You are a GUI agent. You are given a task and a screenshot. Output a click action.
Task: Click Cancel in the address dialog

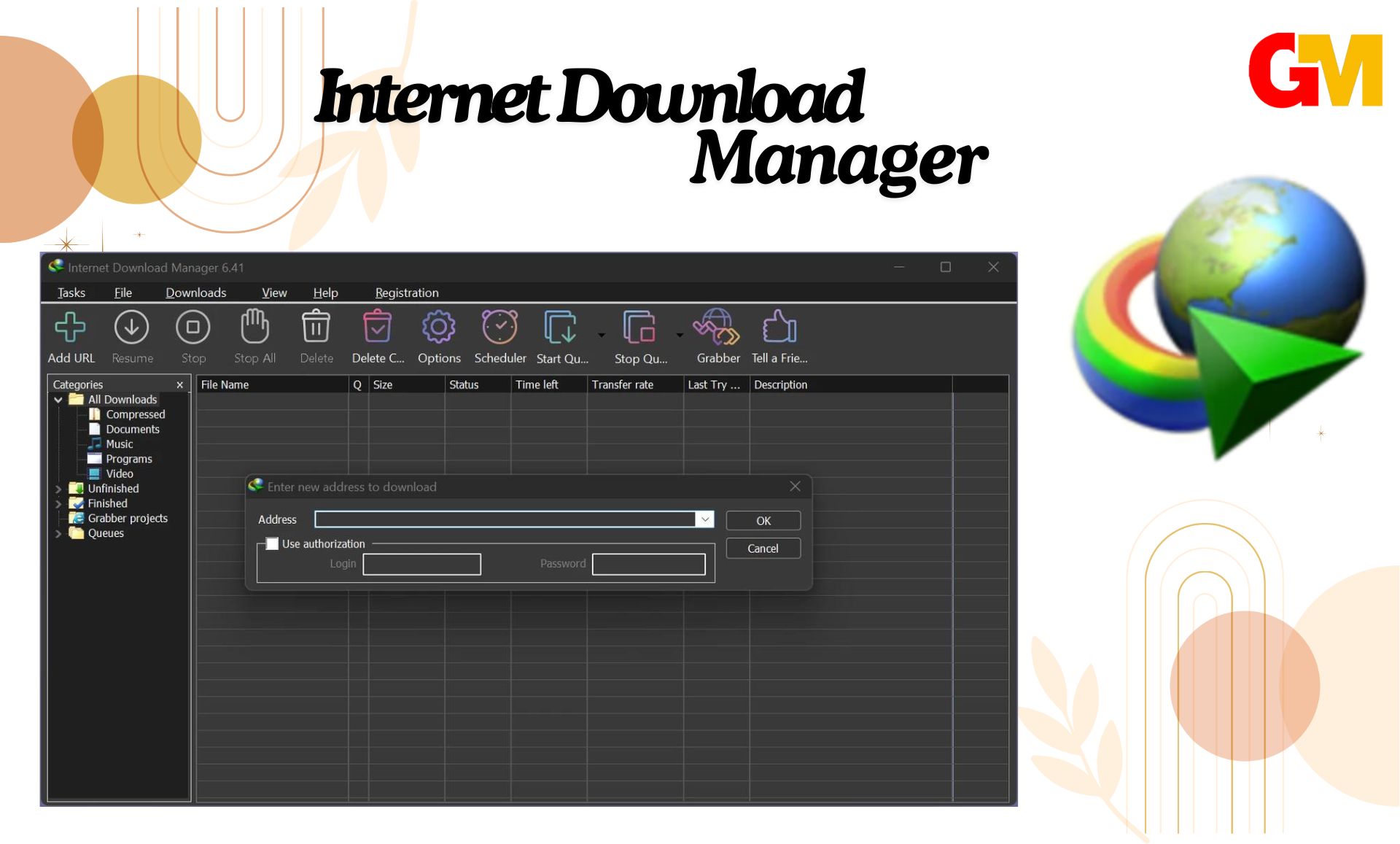click(x=763, y=549)
